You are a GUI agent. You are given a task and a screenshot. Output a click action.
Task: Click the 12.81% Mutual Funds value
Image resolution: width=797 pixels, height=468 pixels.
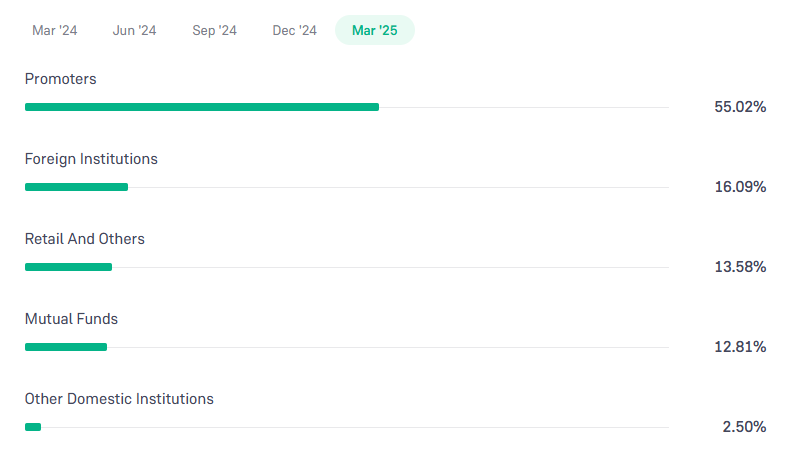(740, 347)
